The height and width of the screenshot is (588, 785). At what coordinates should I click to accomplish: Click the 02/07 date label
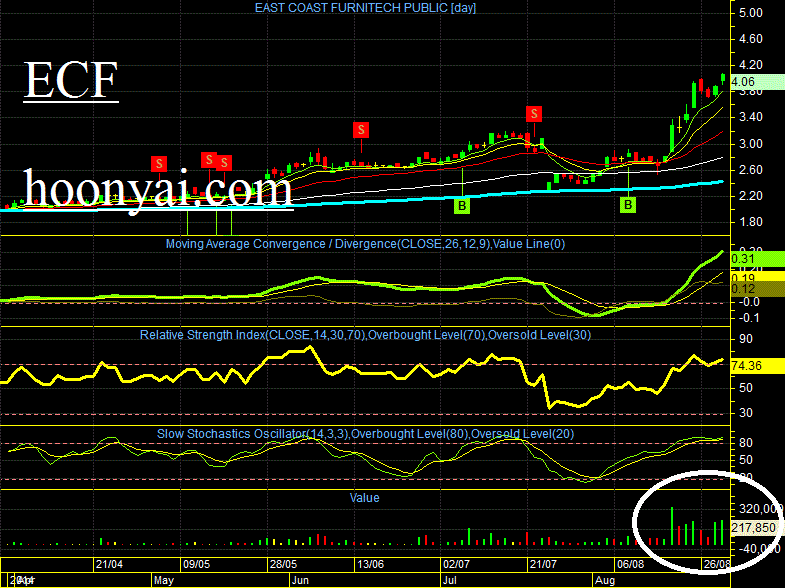[457, 564]
